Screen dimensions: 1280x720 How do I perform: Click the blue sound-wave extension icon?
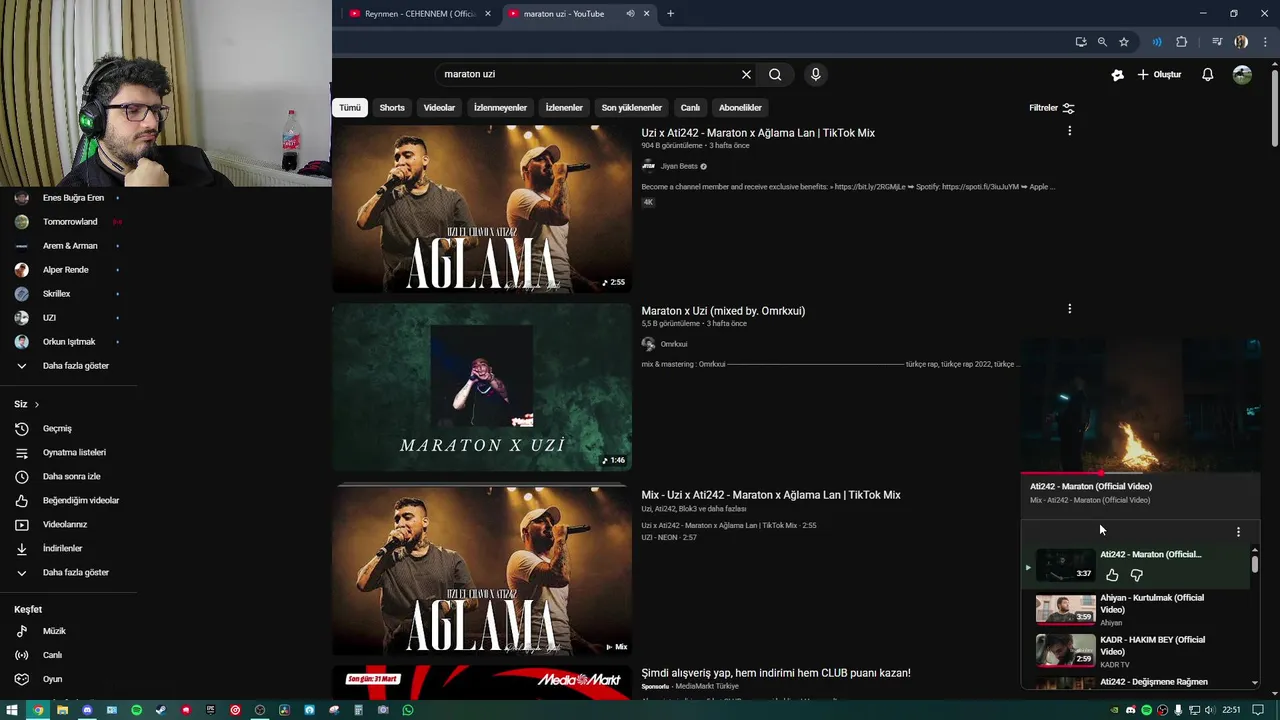point(1157,42)
